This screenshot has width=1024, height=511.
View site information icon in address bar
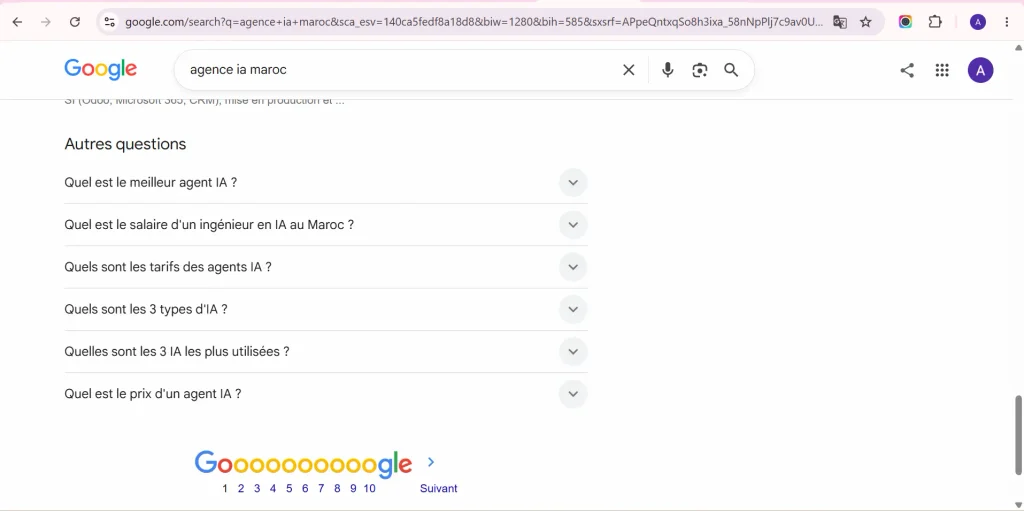[x=110, y=22]
